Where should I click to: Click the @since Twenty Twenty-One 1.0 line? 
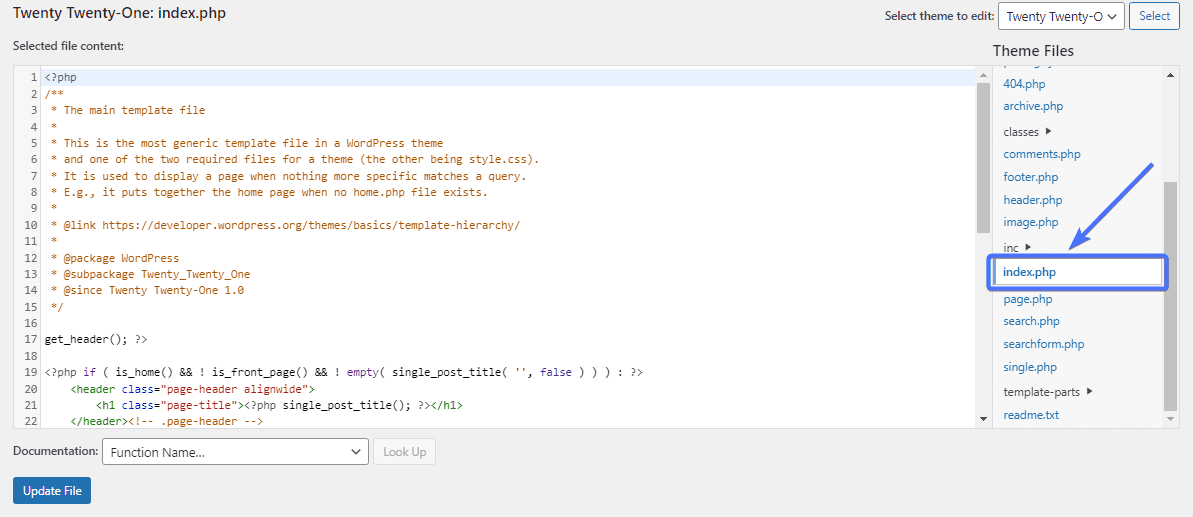click(x=147, y=290)
